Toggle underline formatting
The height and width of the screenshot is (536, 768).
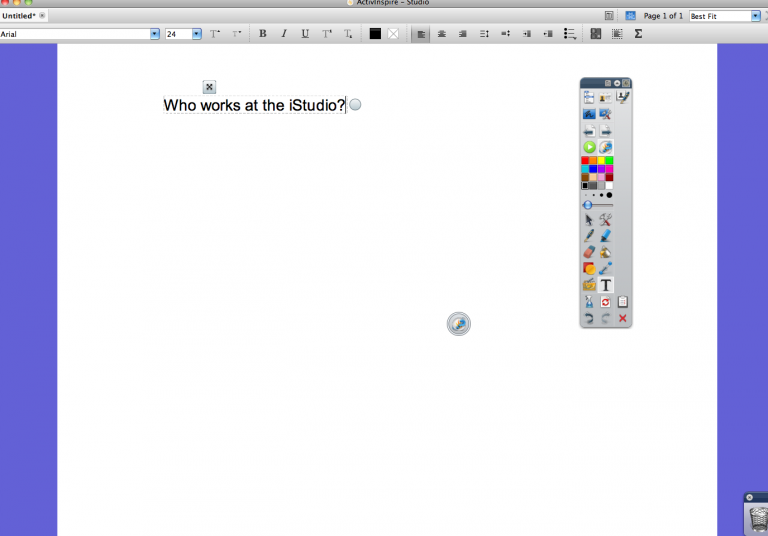[x=305, y=34]
